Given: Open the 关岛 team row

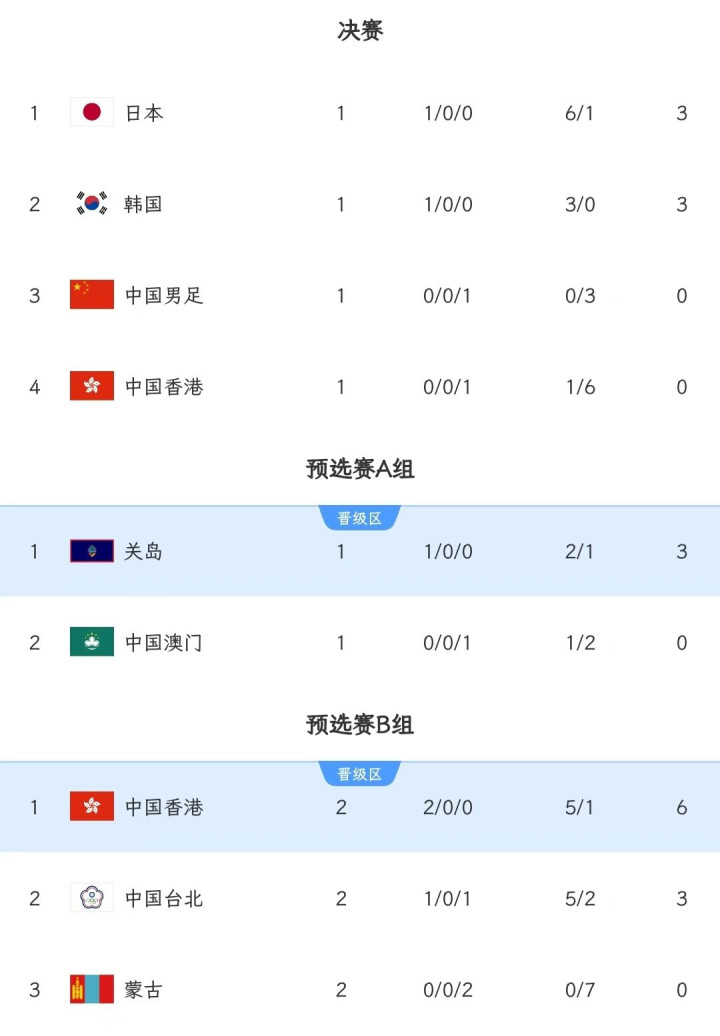Looking at the screenshot, I should pyautogui.click(x=360, y=551).
